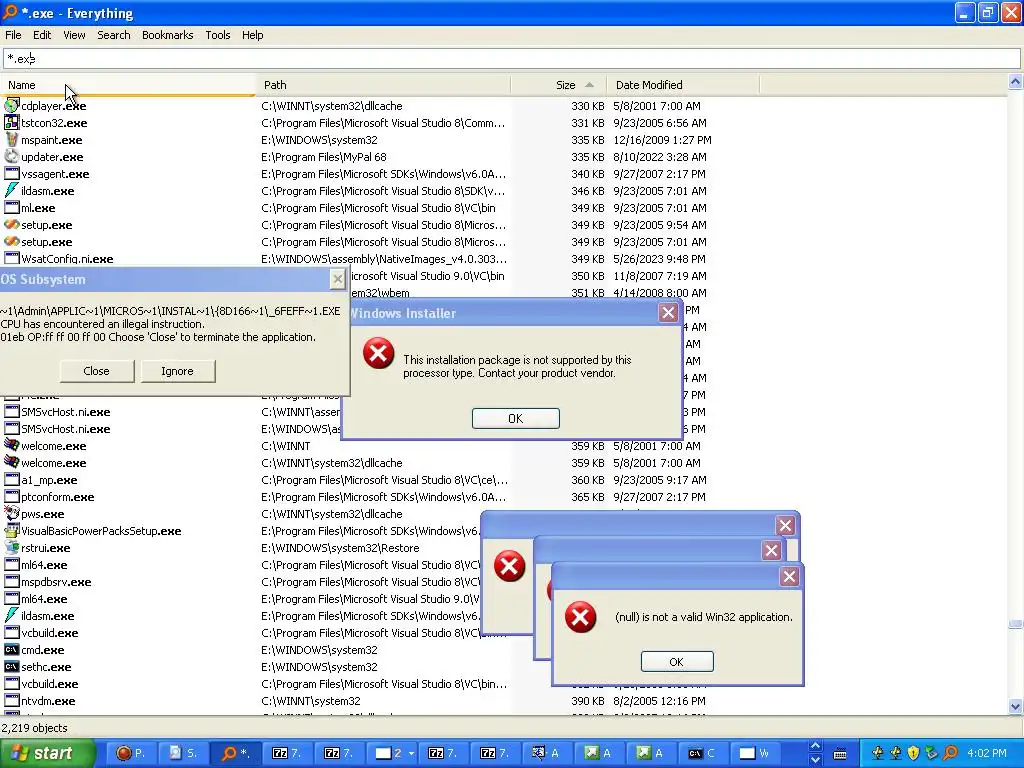Click the mspdbsrv.exe file icon
The image size is (1024, 768).
12,581
